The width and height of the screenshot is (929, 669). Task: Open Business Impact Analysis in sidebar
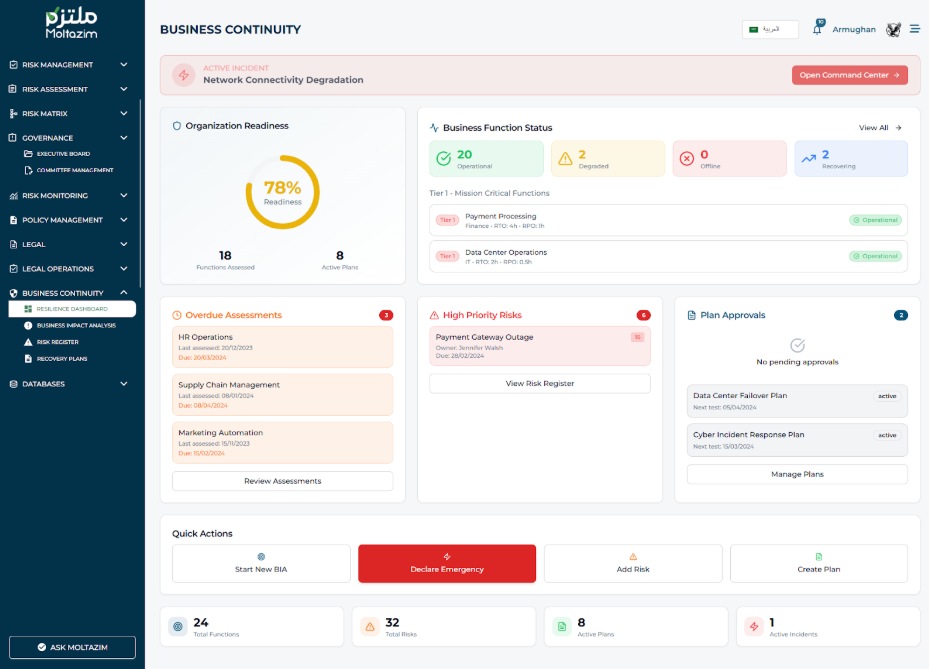(x=76, y=325)
